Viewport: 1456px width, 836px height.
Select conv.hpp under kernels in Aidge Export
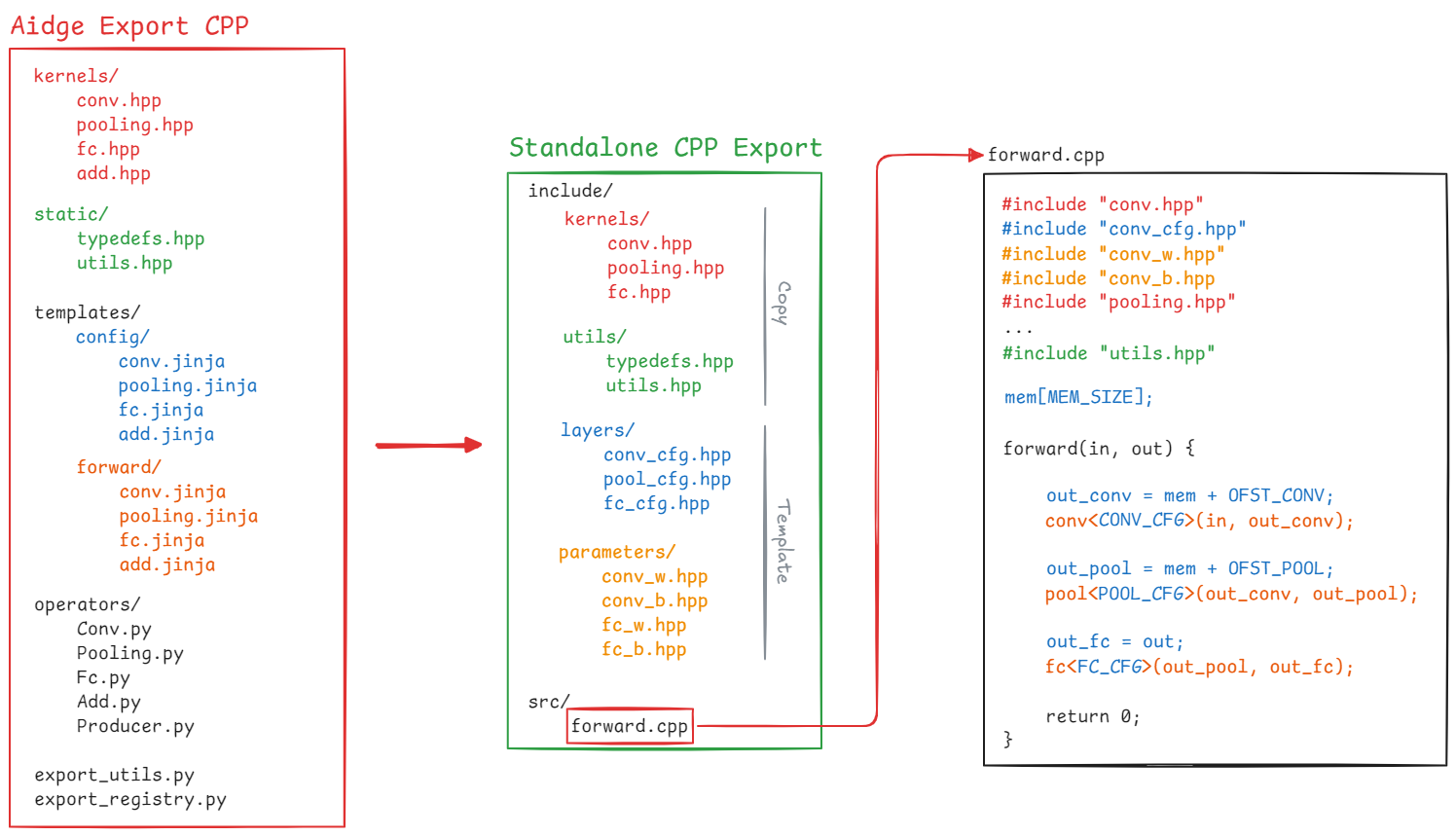[x=119, y=99]
